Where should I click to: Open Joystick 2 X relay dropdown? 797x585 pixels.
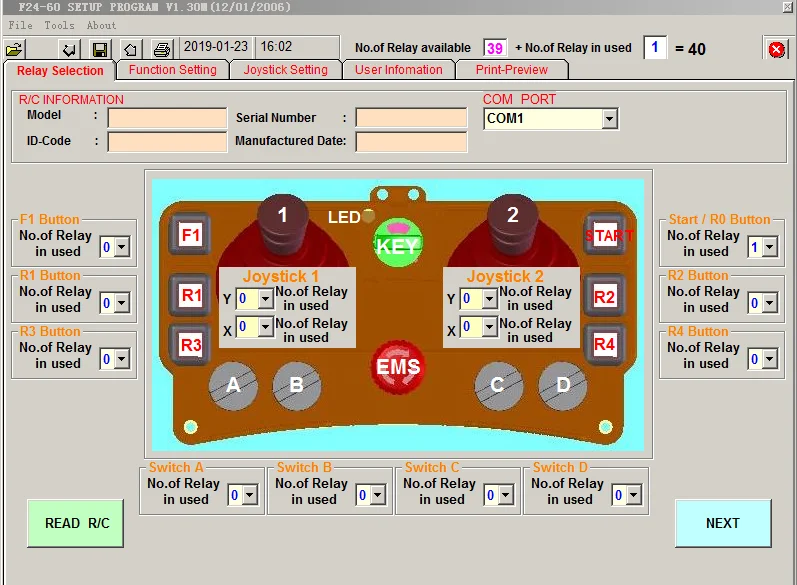coord(489,327)
